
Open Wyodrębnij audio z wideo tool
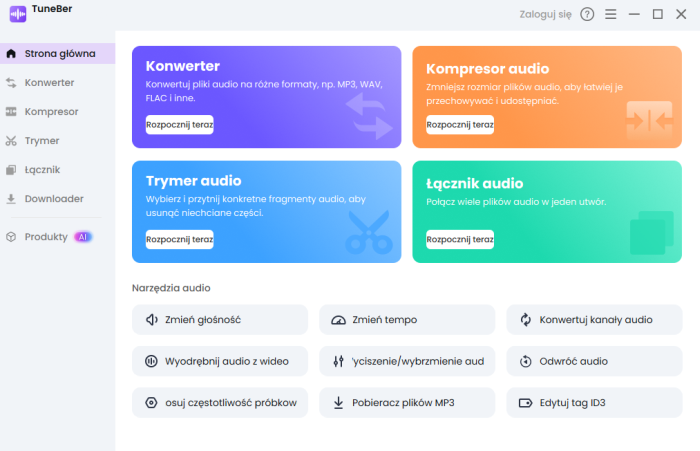coord(220,361)
